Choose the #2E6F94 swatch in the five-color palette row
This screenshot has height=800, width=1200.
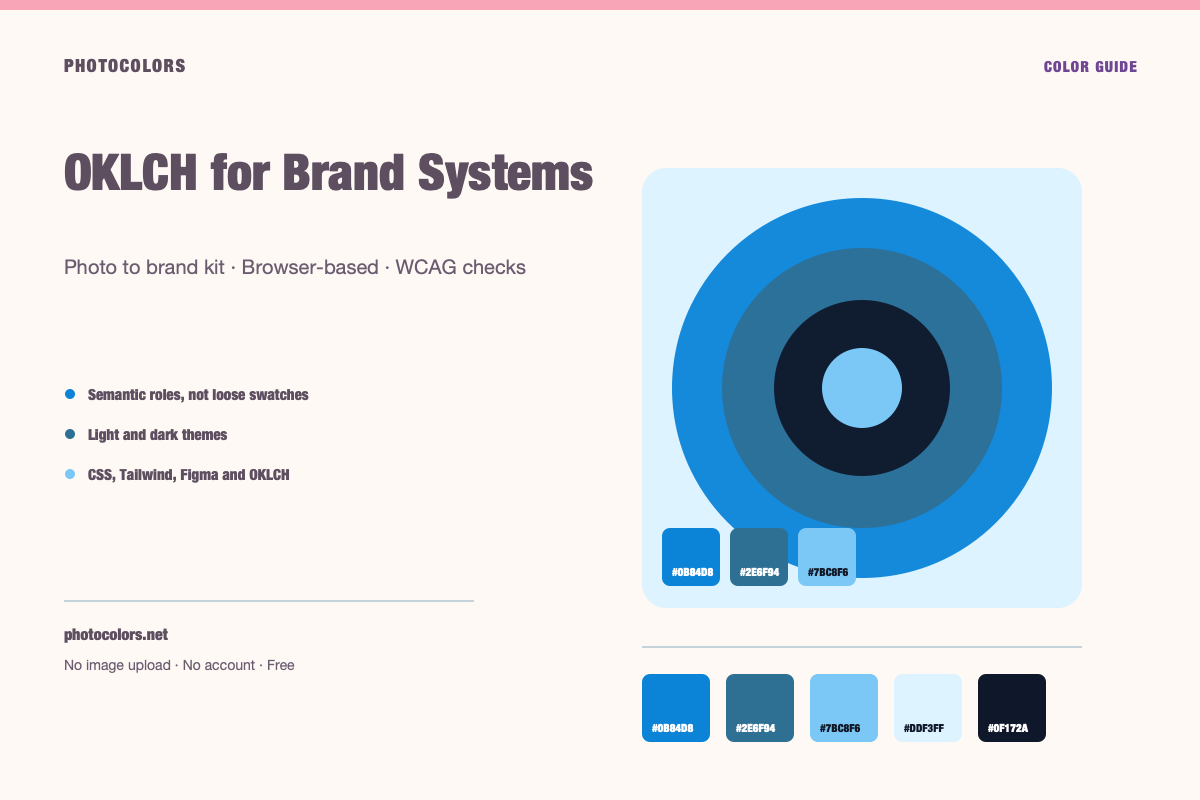(x=760, y=708)
